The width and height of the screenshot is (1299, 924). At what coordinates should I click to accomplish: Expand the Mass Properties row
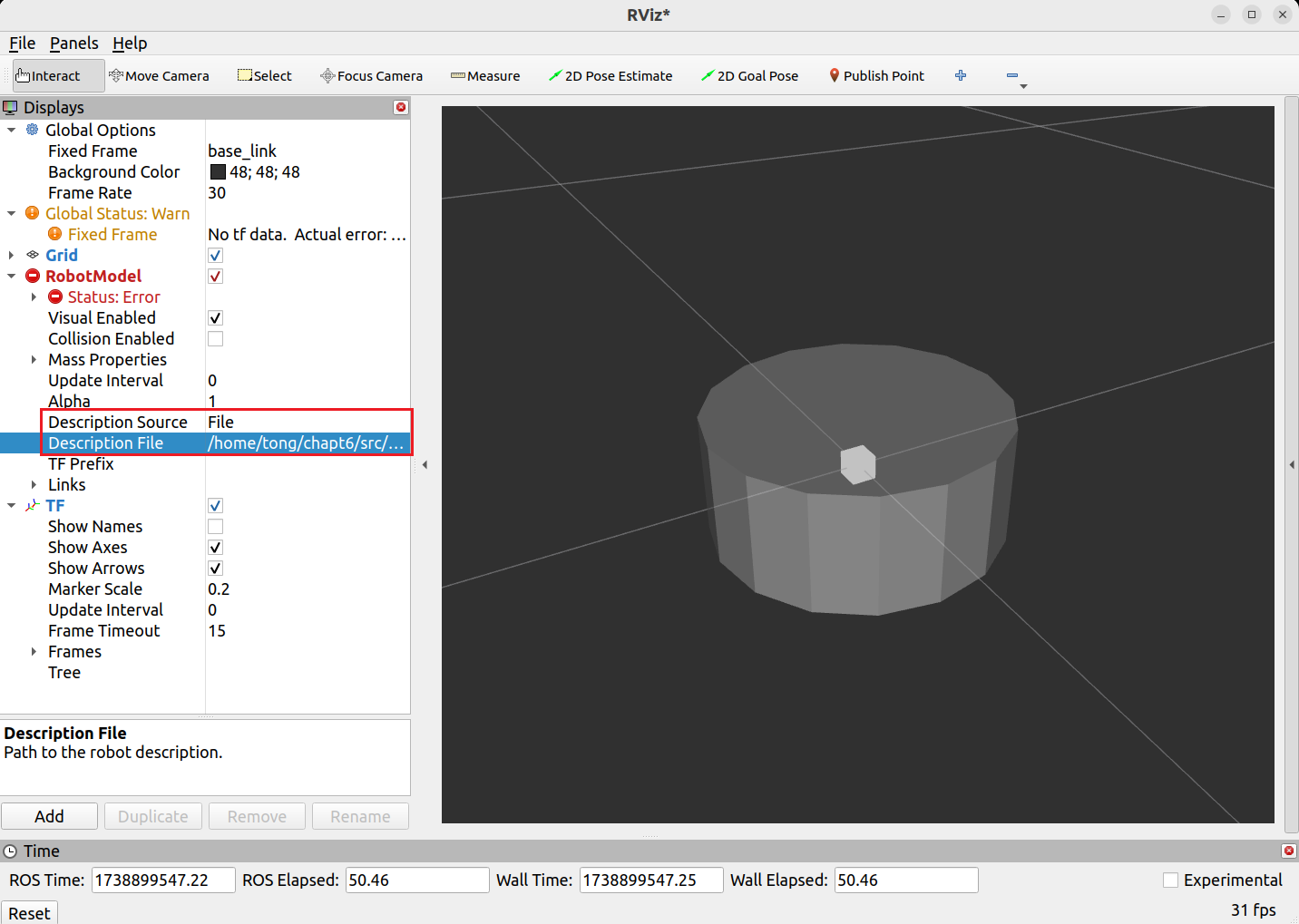[x=34, y=360]
